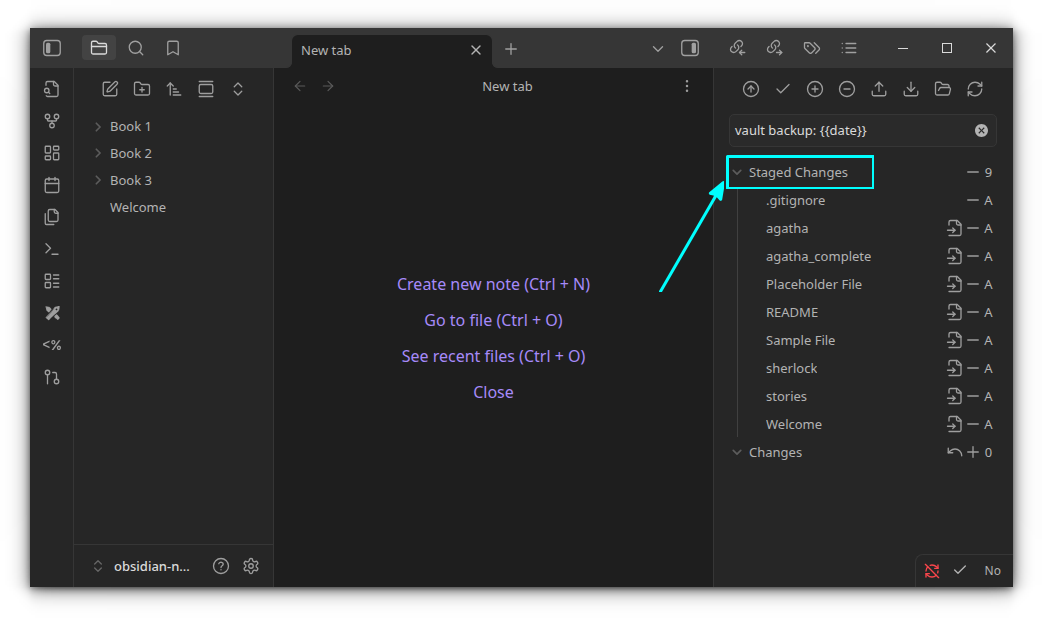
Task: Click the Create new note link
Action: coord(493,284)
